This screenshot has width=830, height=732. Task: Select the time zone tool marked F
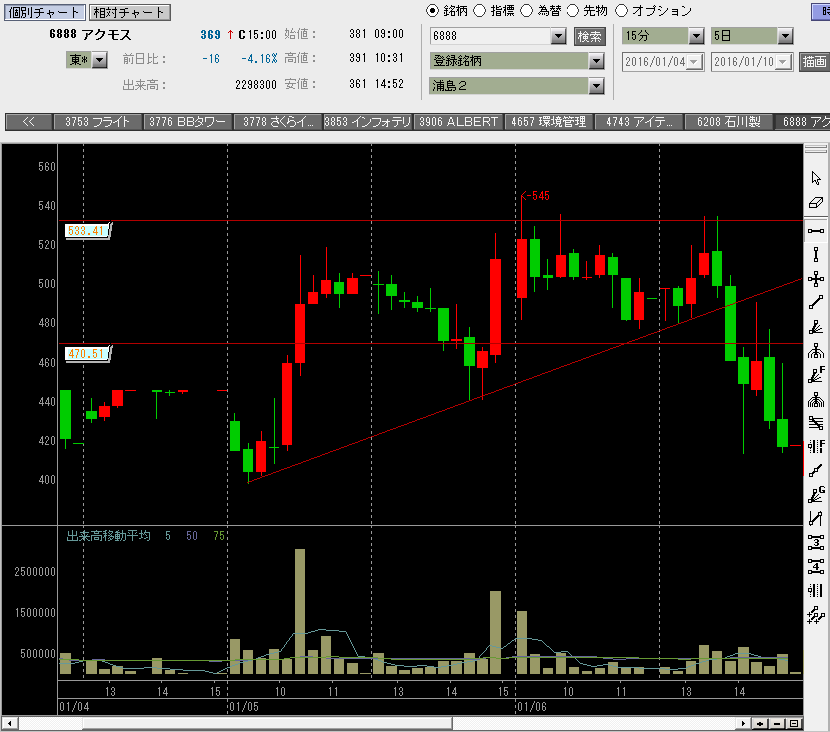(x=816, y=447)
